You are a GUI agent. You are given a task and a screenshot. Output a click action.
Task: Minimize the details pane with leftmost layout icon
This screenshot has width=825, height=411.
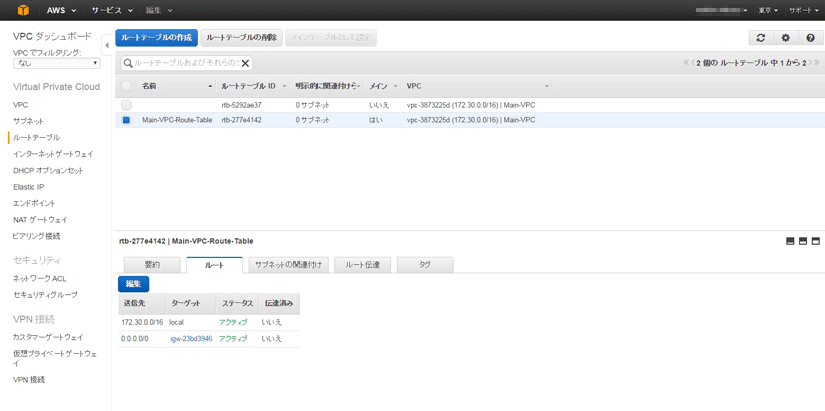790,241
